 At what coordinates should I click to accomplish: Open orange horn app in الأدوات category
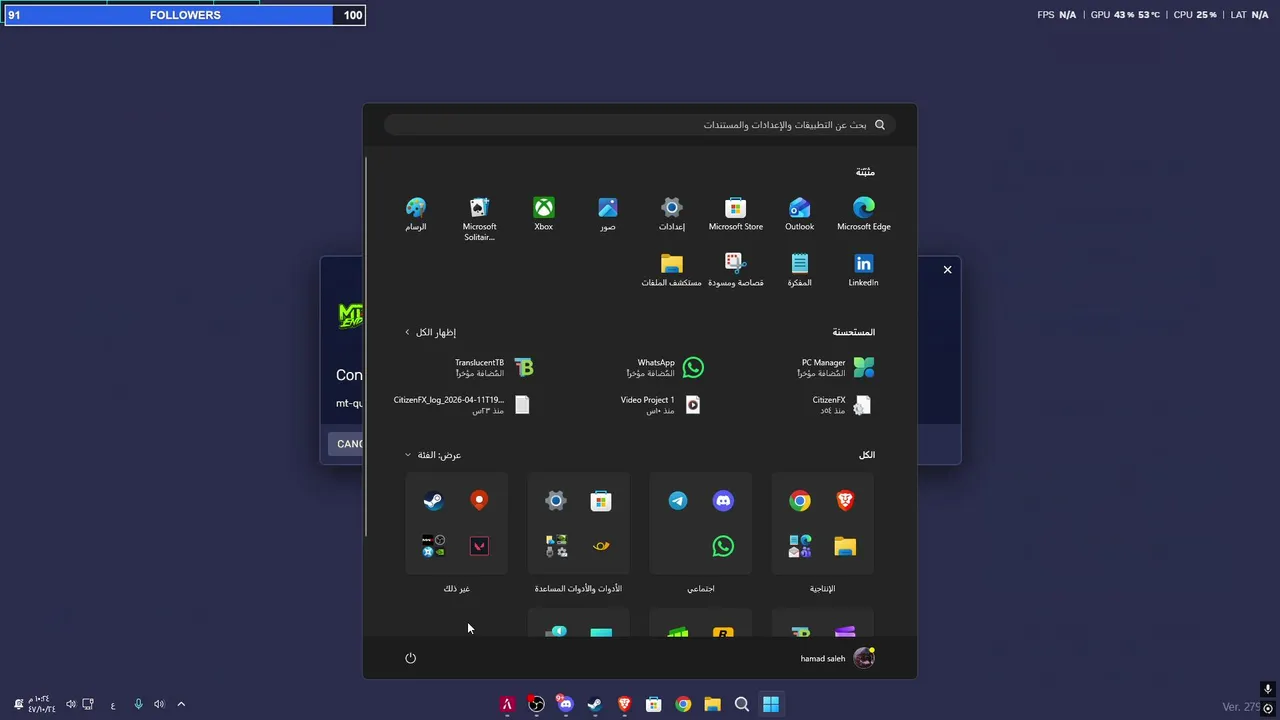601,546
